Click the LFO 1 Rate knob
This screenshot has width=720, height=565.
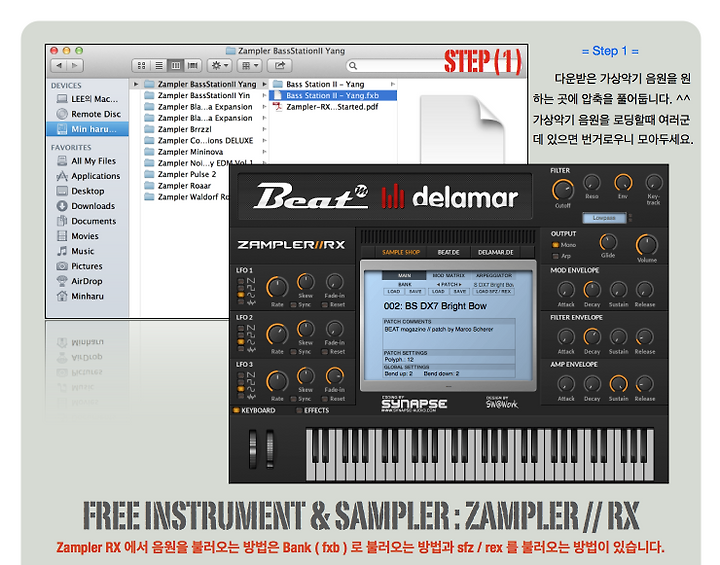coord(277,288)
